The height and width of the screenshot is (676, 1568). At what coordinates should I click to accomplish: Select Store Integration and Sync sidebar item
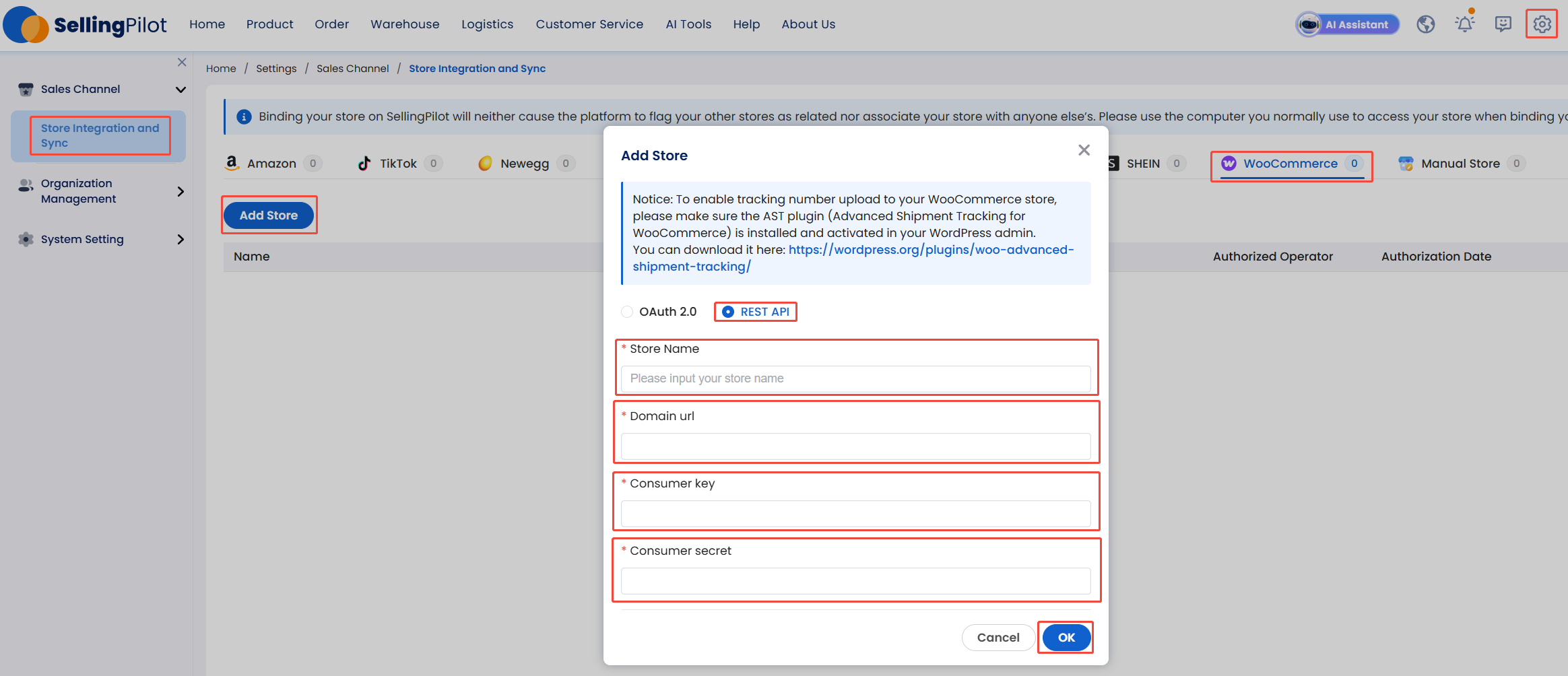point(100,135)
